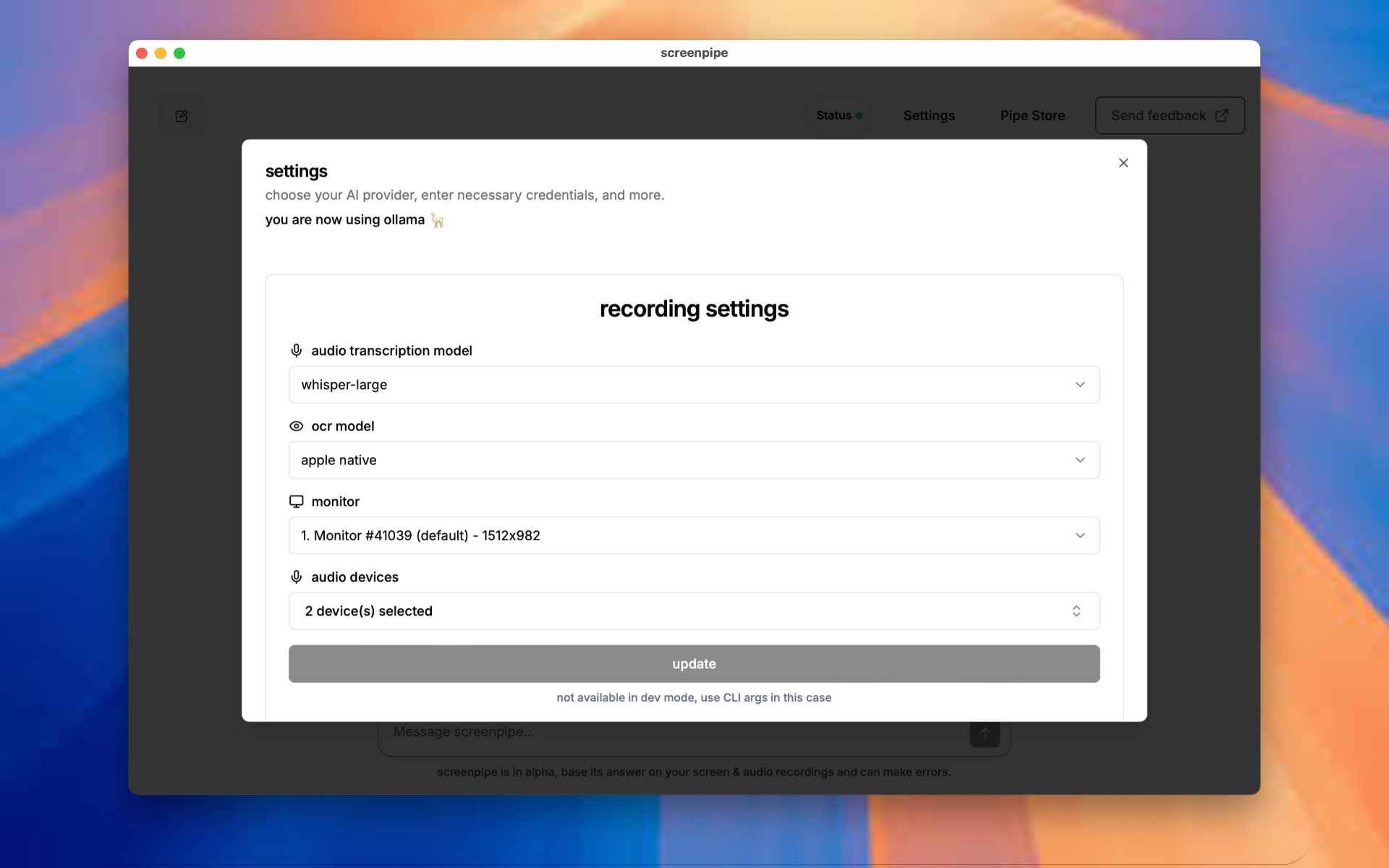Expand the apple native ocr model dropdown
This screenshot has width=1389, height=868.
(x=694, y=460)
